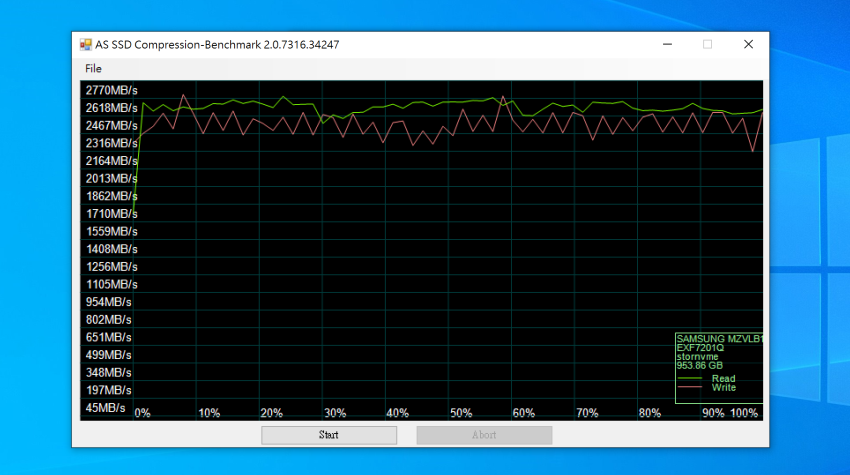Click the 1710MB/s axis label
This screenshot has width=850, height=475.
tap(112, 214)
